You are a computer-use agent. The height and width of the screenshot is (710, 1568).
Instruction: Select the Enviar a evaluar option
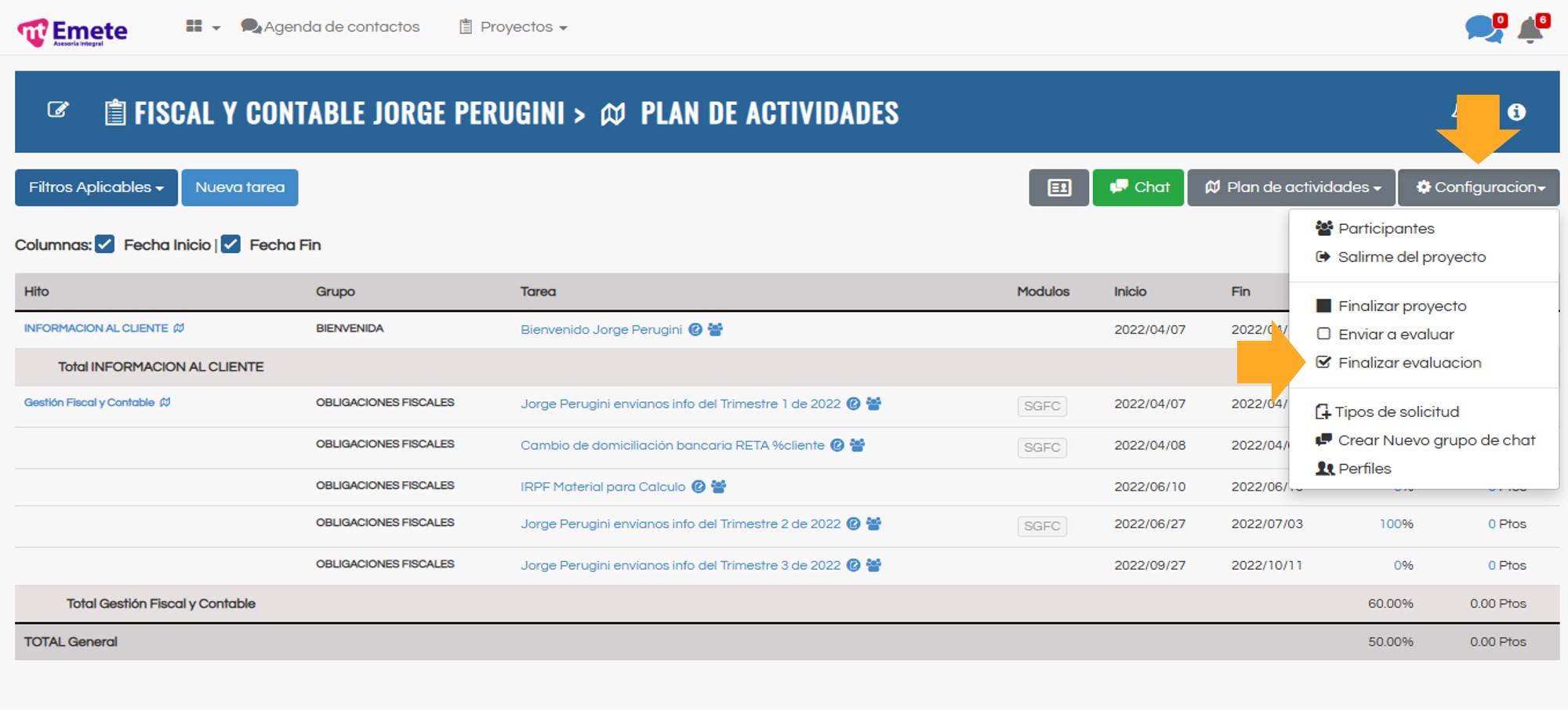pyautogui.click(x=1395, y=335)
